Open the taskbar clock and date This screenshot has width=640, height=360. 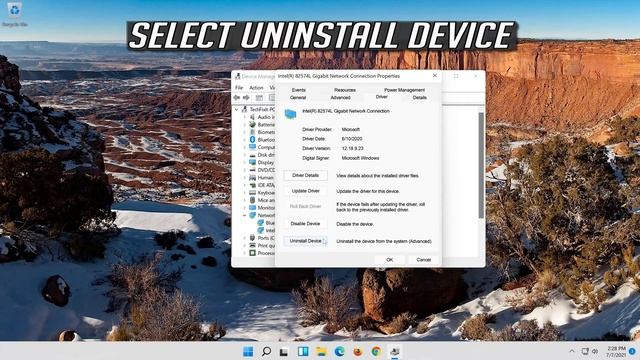[x=616, y=351]
